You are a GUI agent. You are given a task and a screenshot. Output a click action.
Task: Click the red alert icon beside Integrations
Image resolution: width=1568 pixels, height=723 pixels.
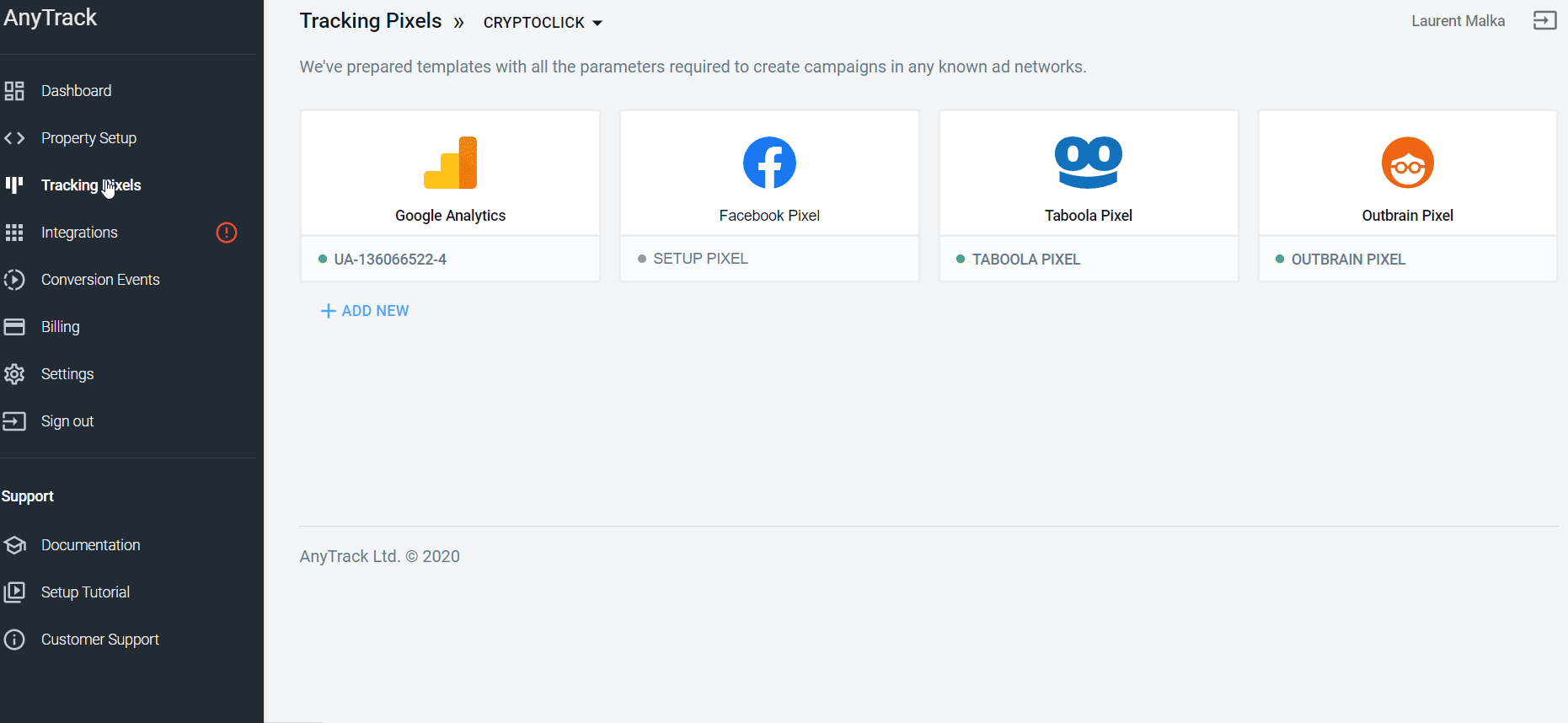tap(227, 233)
